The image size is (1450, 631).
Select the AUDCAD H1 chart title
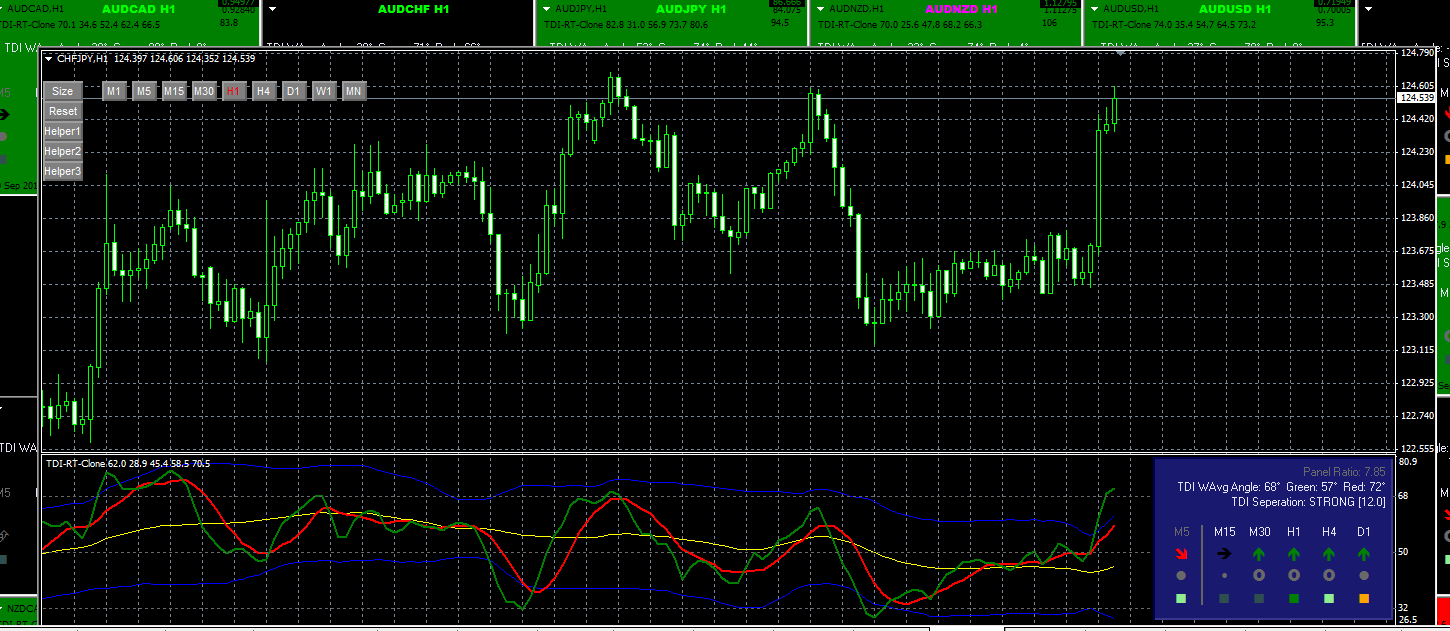(139, 8)
